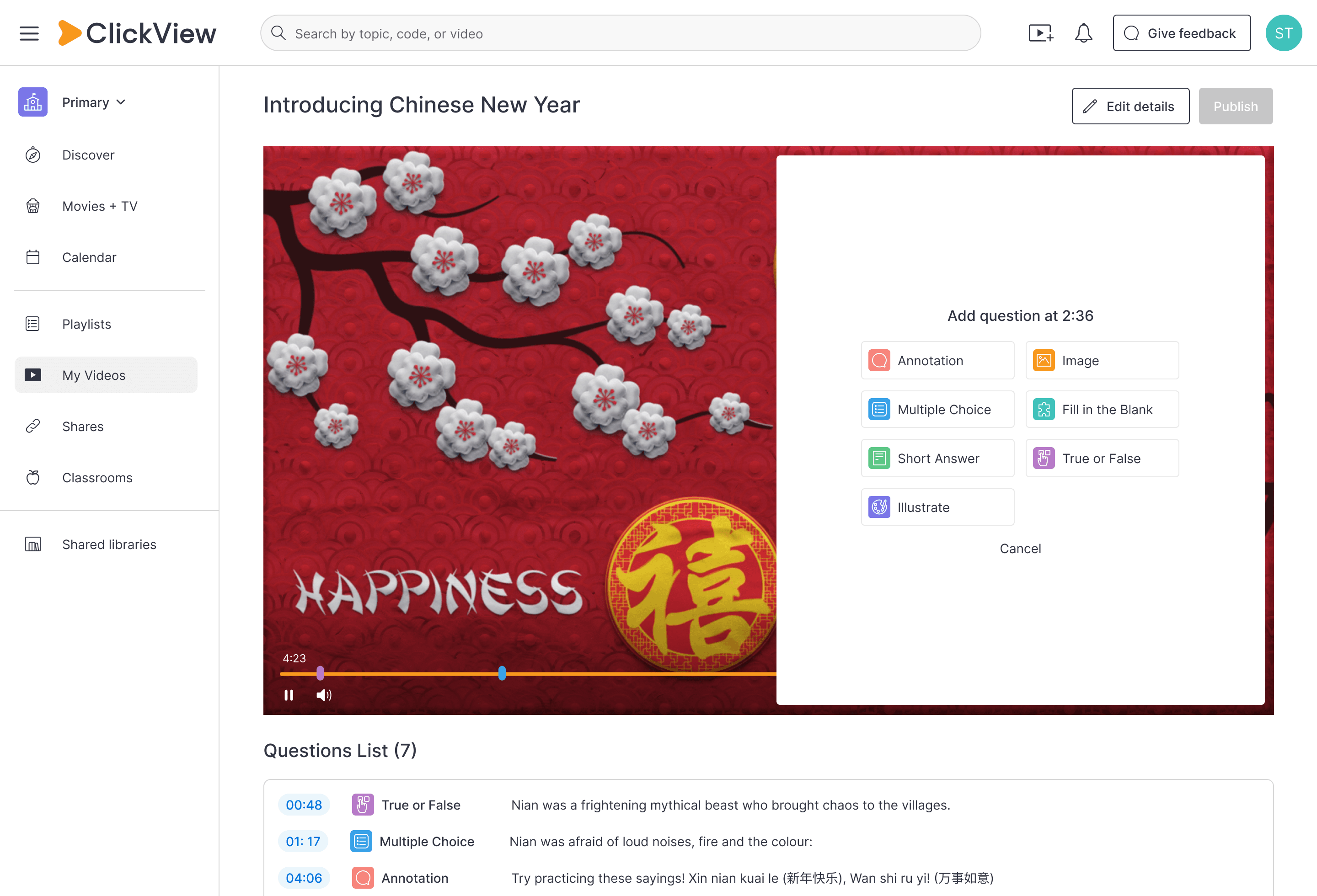The width and height of the screenshot is (1317, 896).
Task: Add an Annotation question
Action: pos(937,361)
